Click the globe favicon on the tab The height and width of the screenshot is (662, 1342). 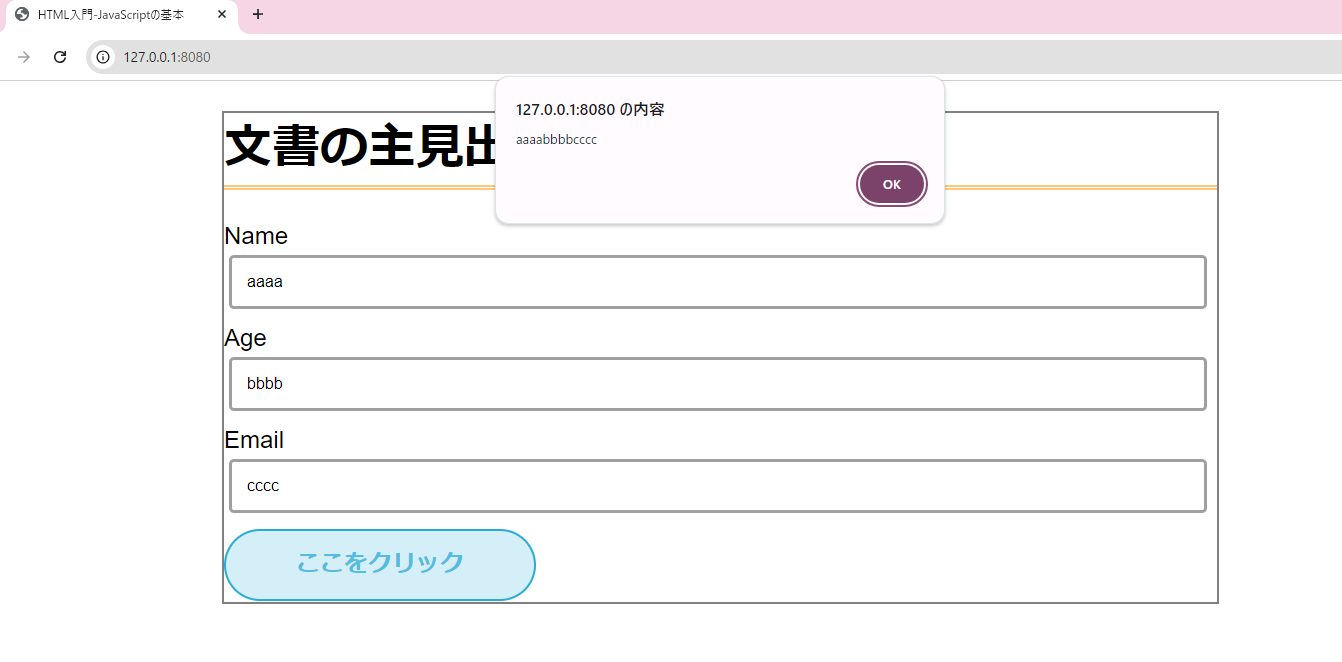(22, 15)
